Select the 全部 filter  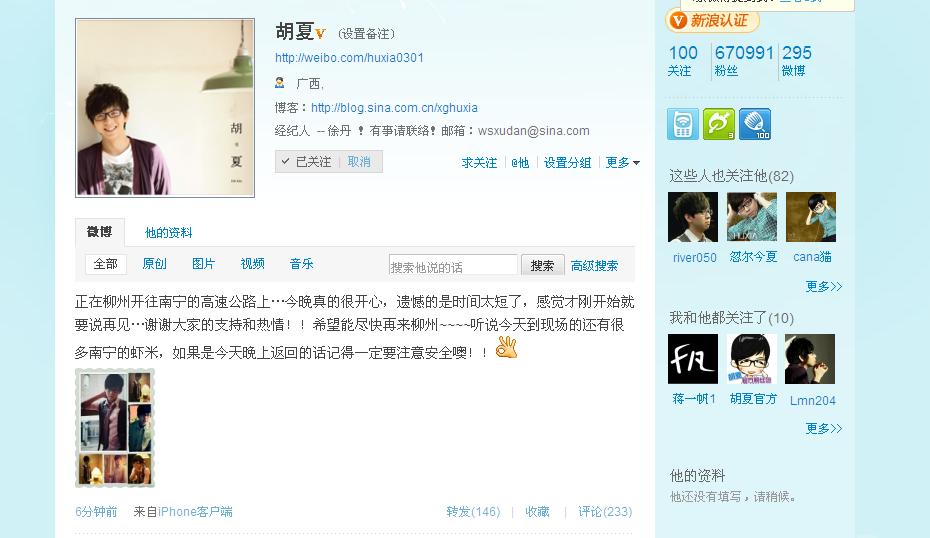106,264
